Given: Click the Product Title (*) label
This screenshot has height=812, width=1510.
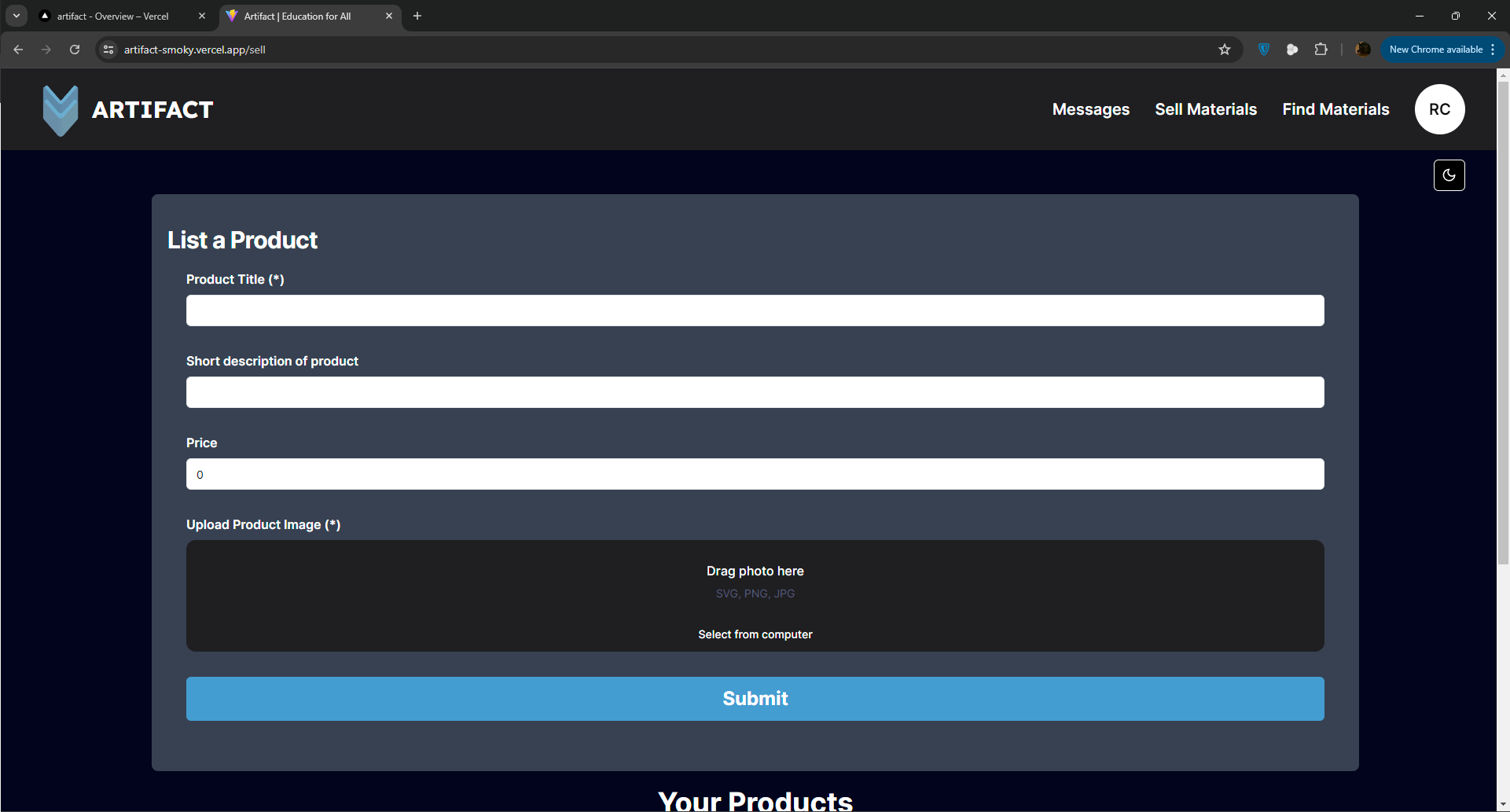Looking at the screenshot, I should (x=235, y=279).
